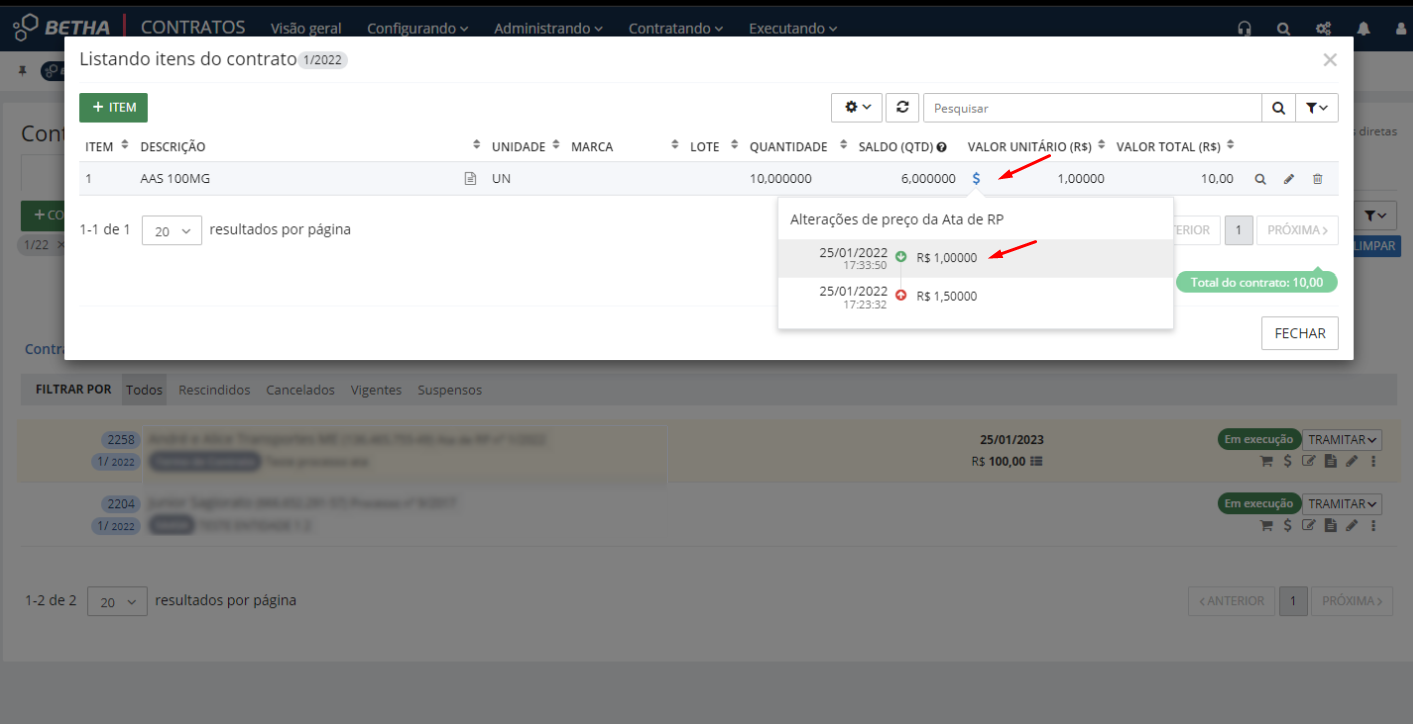Open global search in the top navigation bar
1413x724 pixels.
click(x=1283, y=28)
